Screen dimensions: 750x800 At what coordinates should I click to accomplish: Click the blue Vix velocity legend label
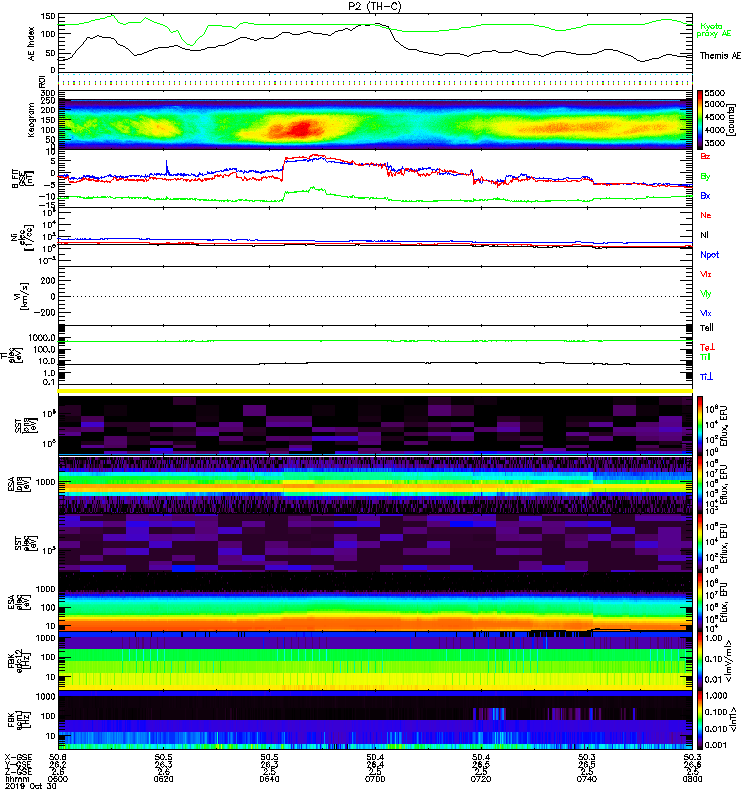(706, 313)
